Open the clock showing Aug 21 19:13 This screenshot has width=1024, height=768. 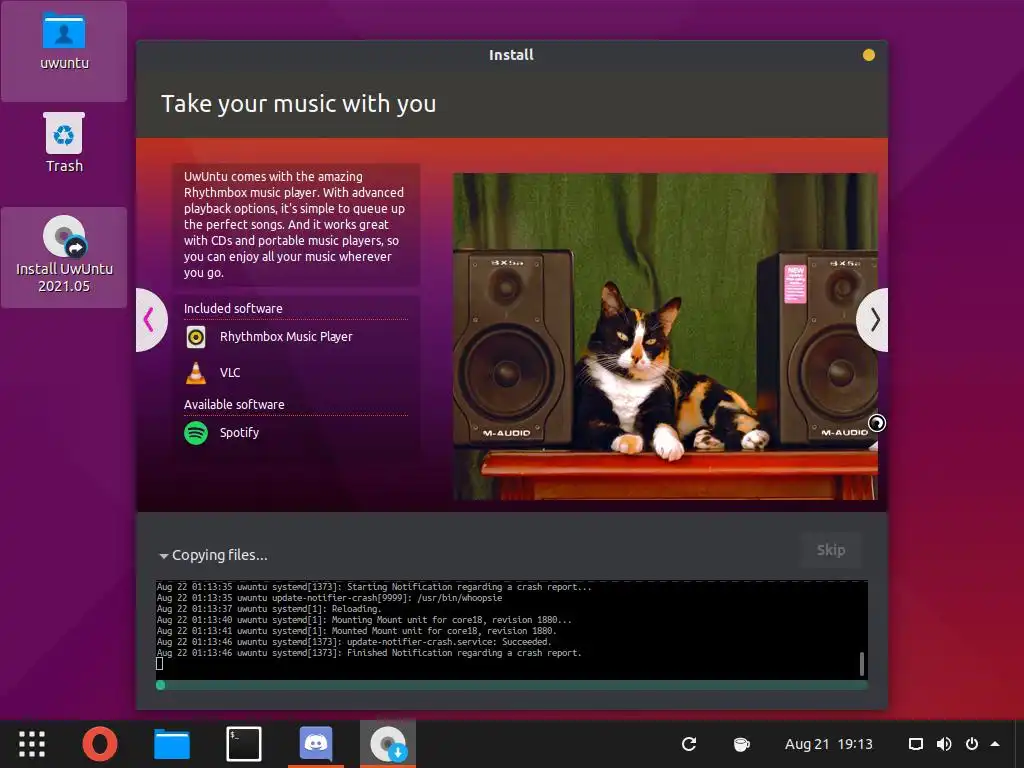[829, 744]
